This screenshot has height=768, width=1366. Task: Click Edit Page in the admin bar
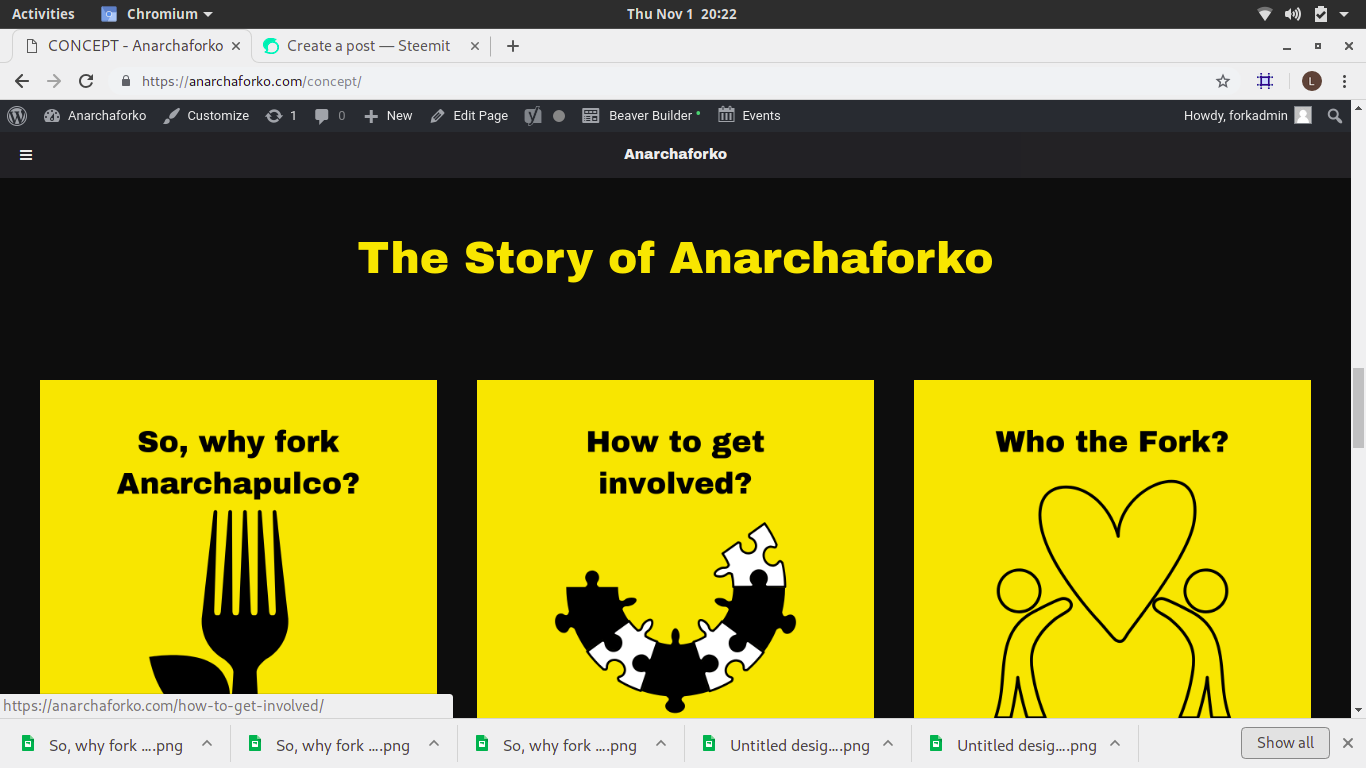coord(469,116)
